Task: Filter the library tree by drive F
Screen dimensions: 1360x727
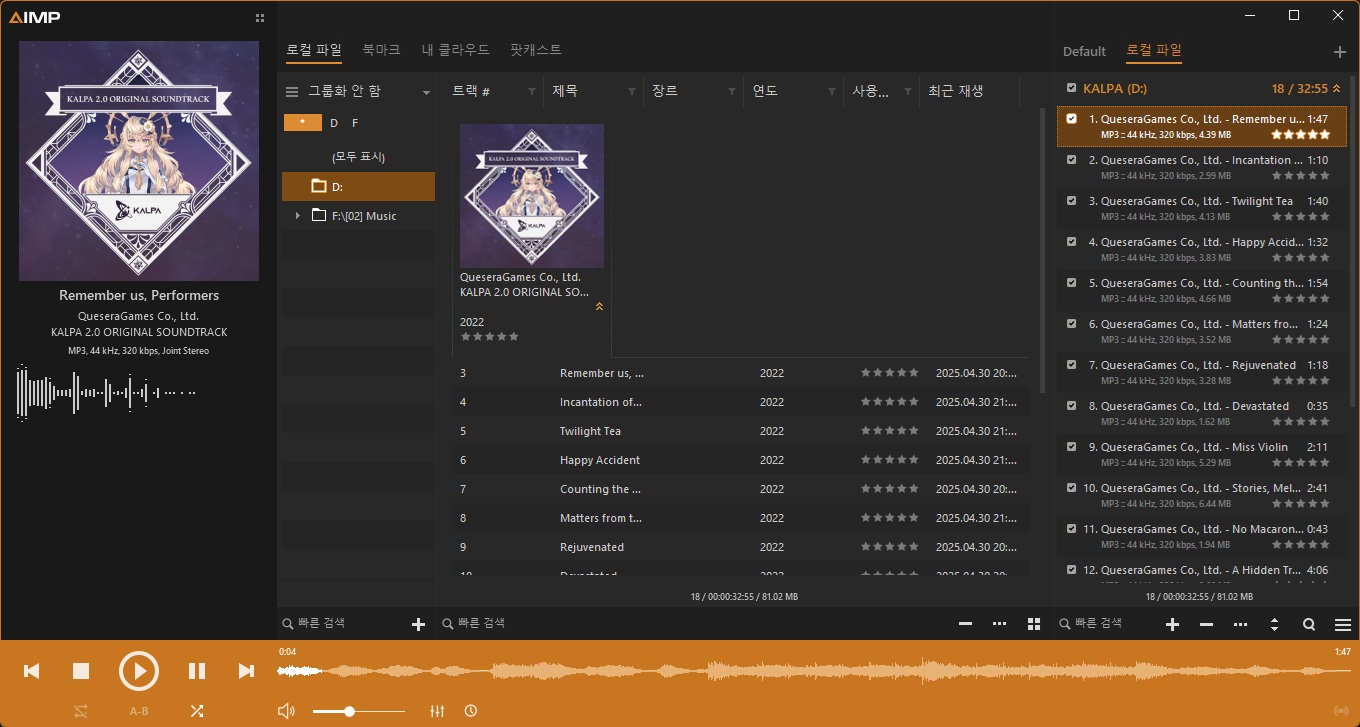Action: pos(355,123)
